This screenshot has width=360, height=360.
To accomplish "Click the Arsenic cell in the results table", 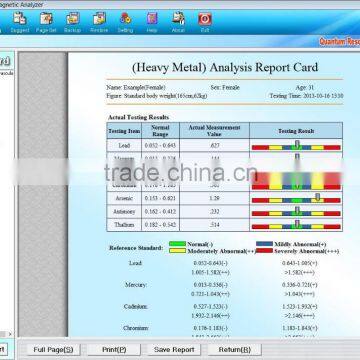I will click(124, 198).
